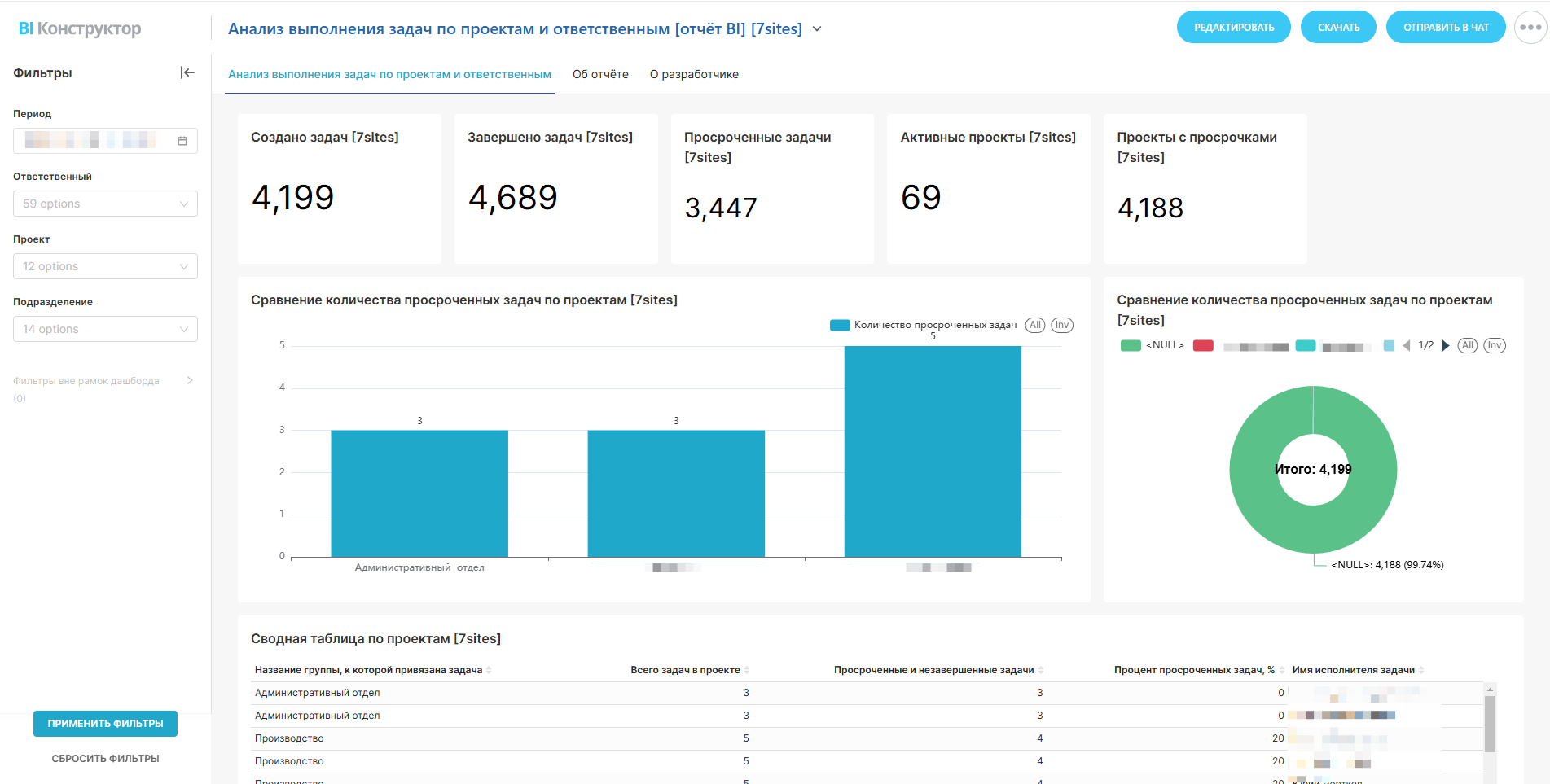1550x784 pixels.
Task: Collapse the Фильтры sidebar panel
Action: [187, 72]
